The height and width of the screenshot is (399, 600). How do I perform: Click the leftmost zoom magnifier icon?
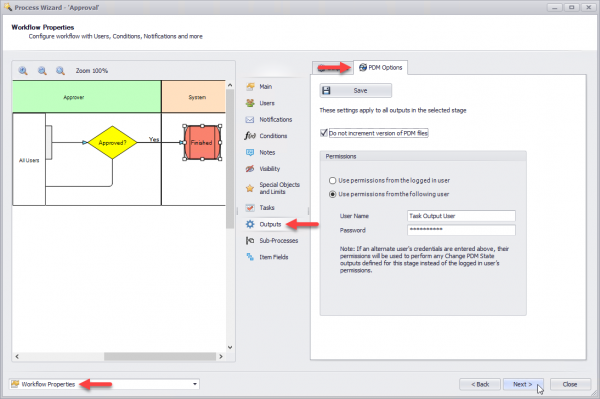tap(23, 71)
